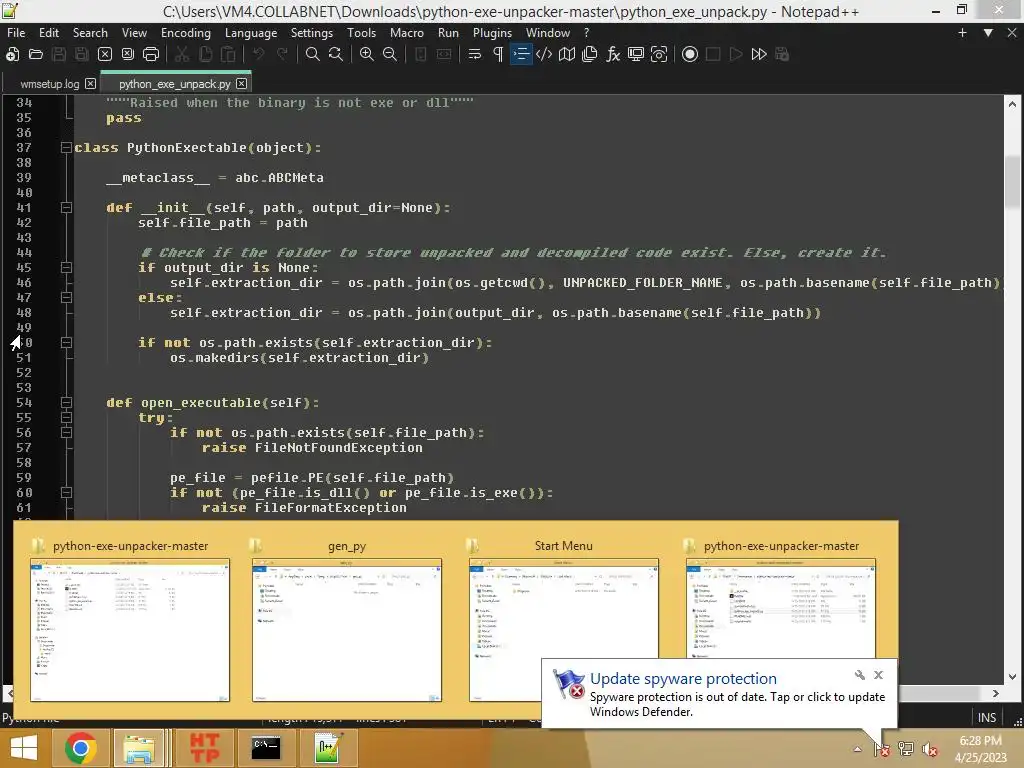The width and height of the screenshot is (1024, 768).
Task: Select the Start Menu window thumbnail
Action: click(563, 607)
